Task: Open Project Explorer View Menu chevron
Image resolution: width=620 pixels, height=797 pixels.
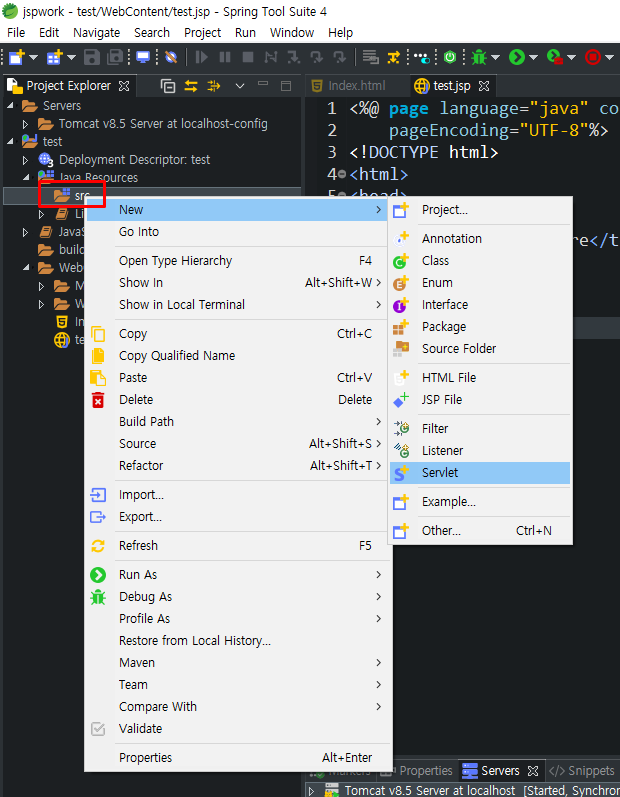Action: pyautogui.click(x=240, y=86)
